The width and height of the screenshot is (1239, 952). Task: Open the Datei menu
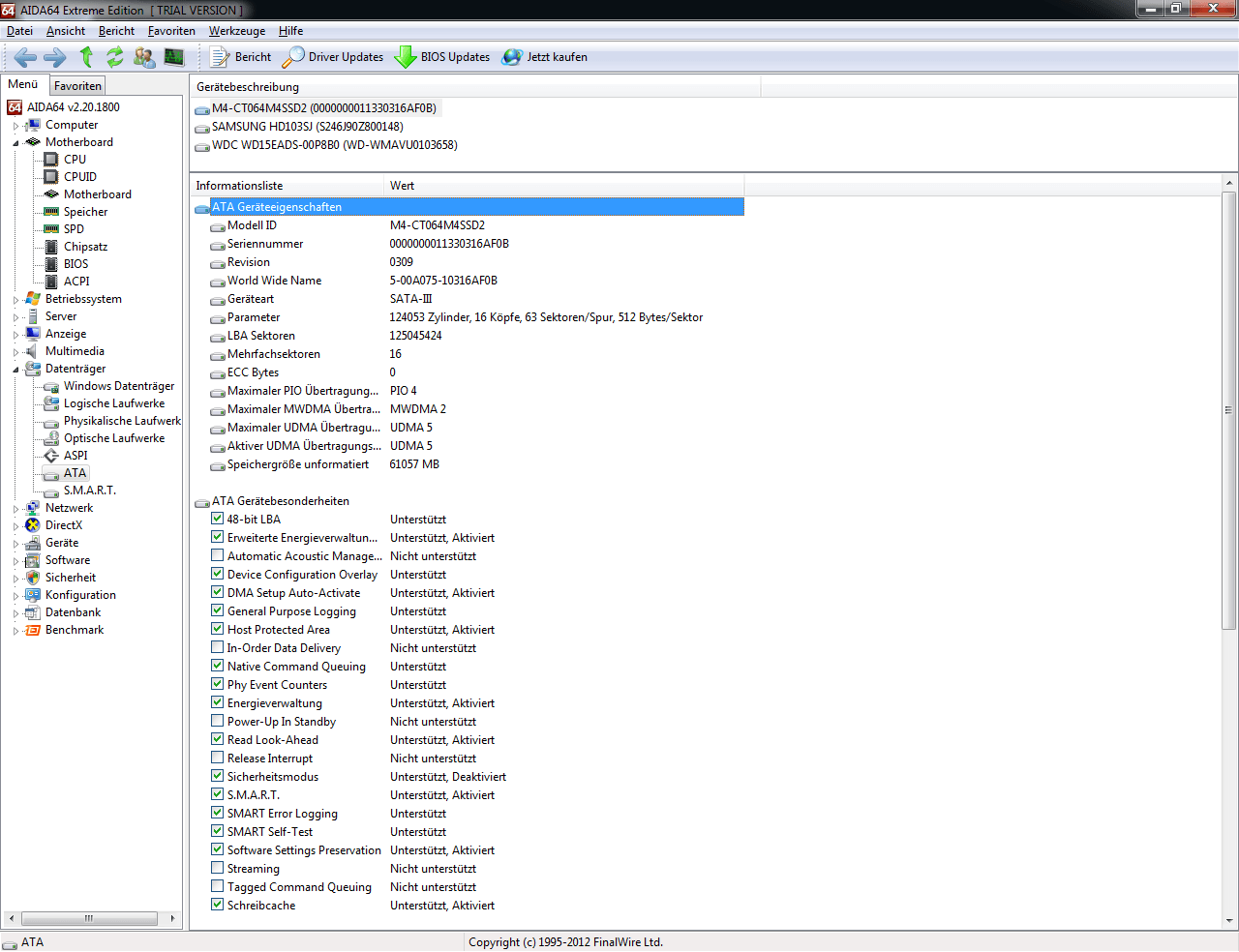(x=19, y=31)
